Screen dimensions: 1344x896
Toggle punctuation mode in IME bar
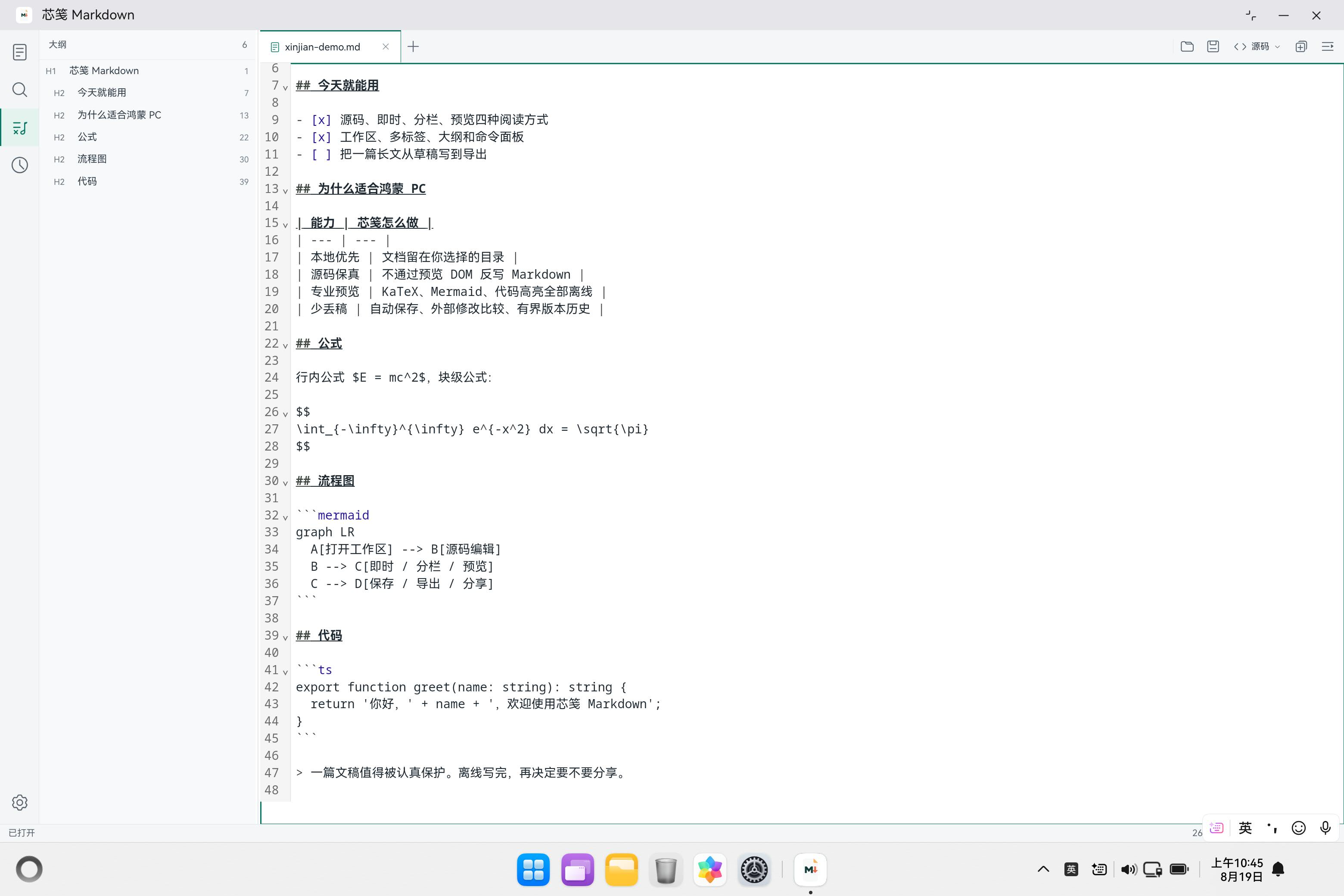(x=1272, y=828)
